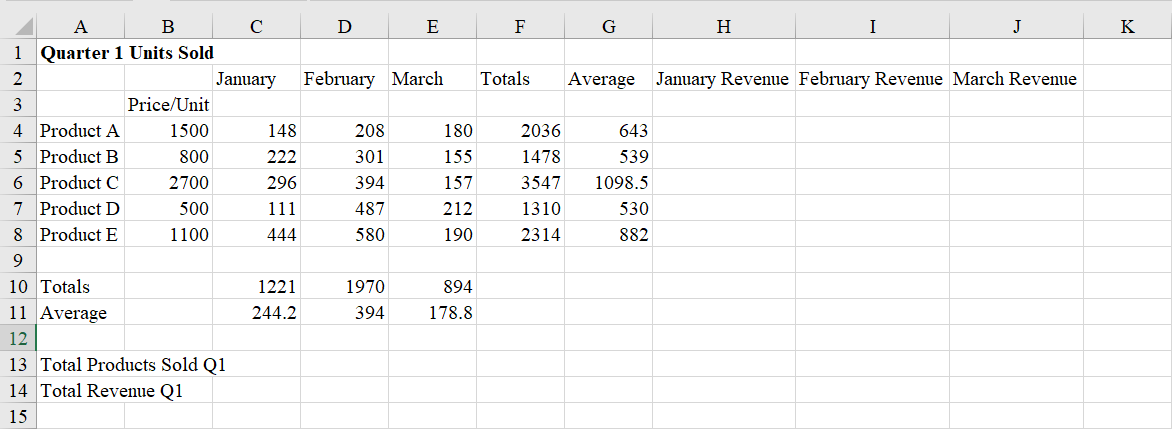This screenshot has width=1172, height=429.
Task: Select March average cell showing 178.8
Action: pyautogui.click(x=432, y=312)
